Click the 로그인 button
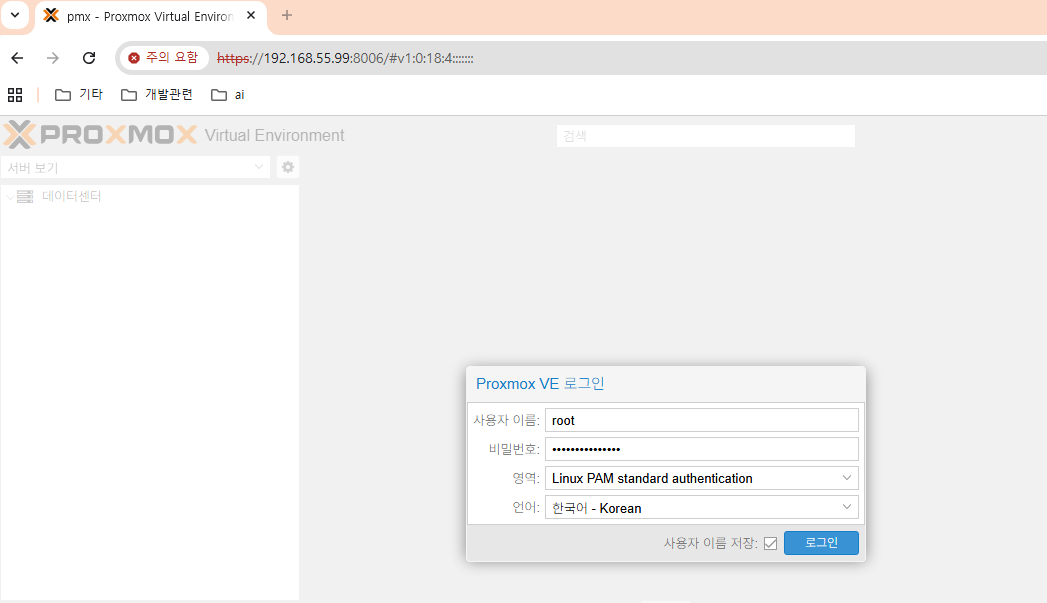1047x603 pixels. coord(821,543)
